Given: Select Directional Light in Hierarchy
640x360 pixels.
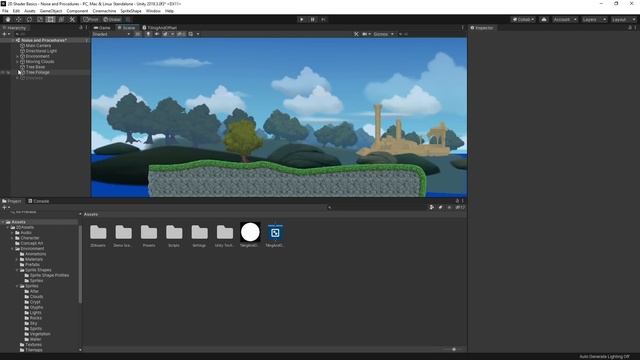Looking at the screenshot, I should [41, 51].
